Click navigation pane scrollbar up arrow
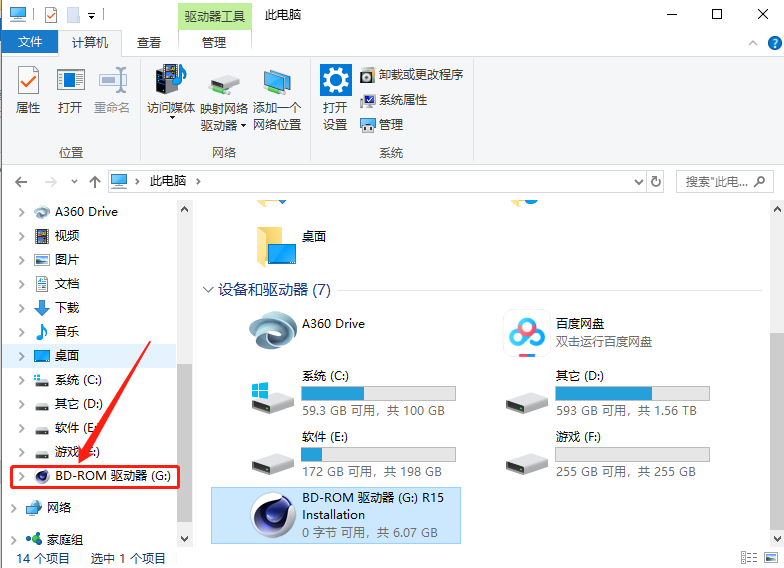The height and width of the screenshot is (568, 784). (184, 209)
